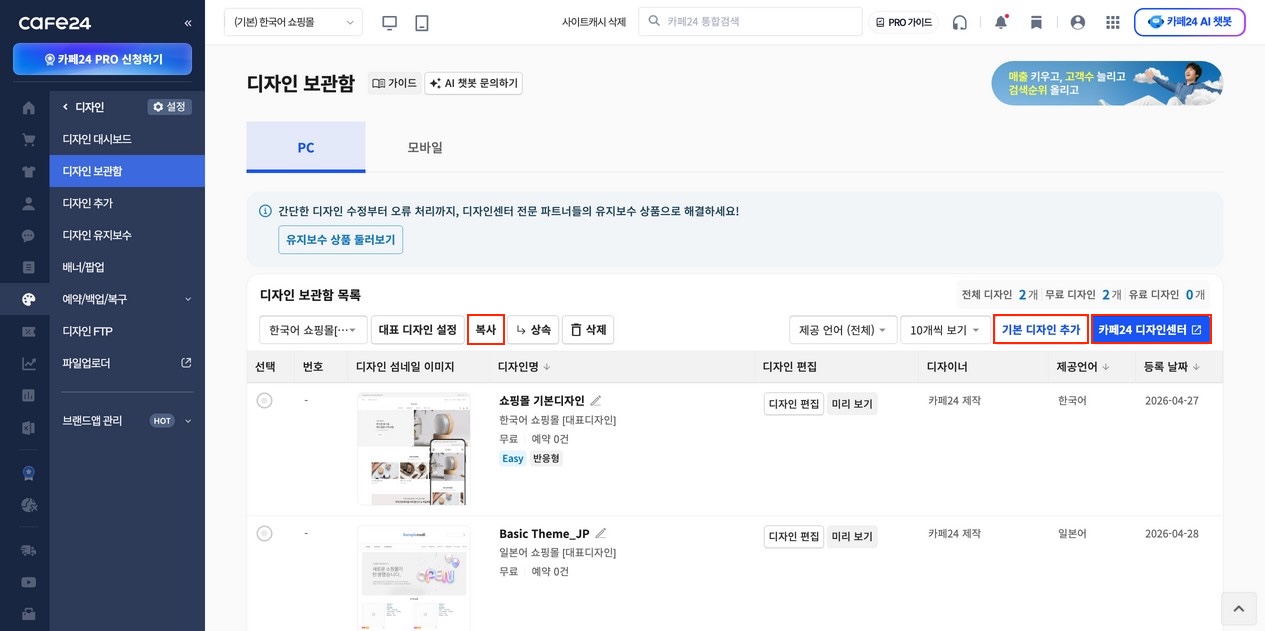The width and height of the screenshot is (1265, 631).
Task: Open the 카페24 AI 챗봇 button
Action: pyautogui.click(x=1190, y=22)
